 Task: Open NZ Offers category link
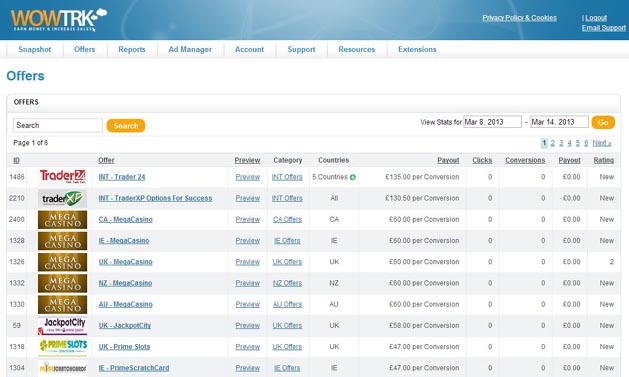tap(287, 283)
